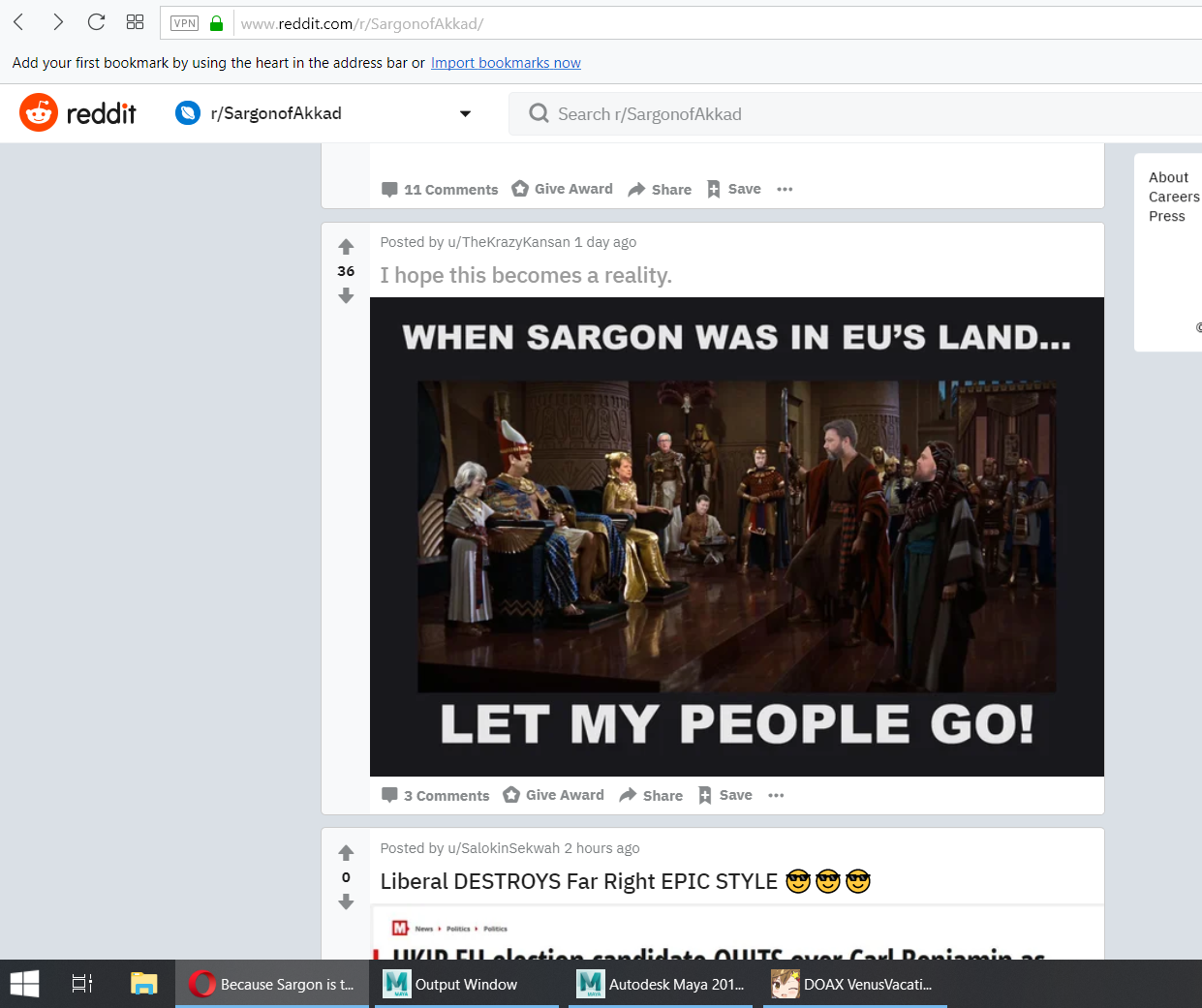The height and width of the screenshot is (1008, 1202).
Task: Open the 11 Comments thread
Action: [440, 190]
